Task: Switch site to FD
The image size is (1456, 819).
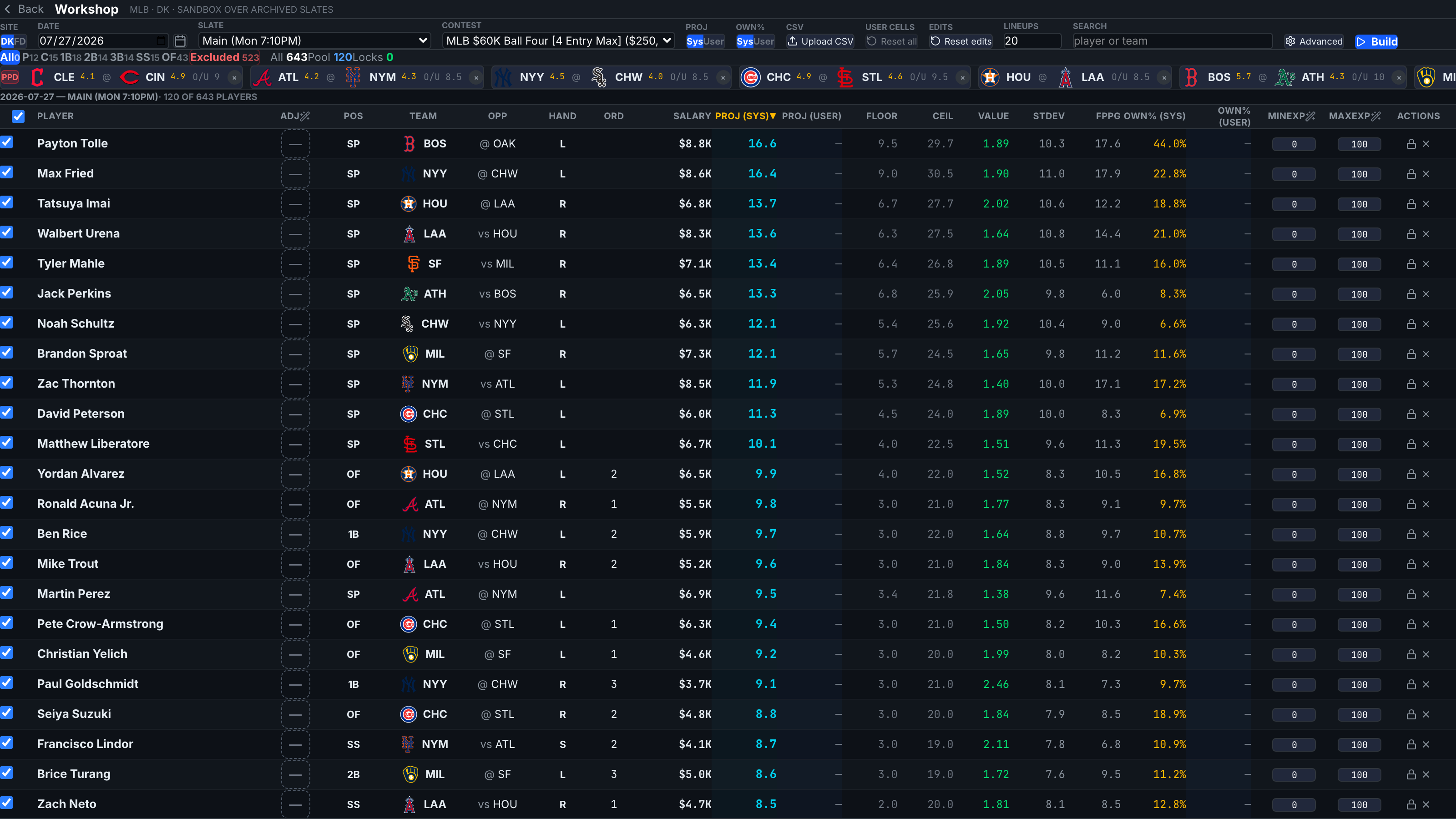Action: 20,41
